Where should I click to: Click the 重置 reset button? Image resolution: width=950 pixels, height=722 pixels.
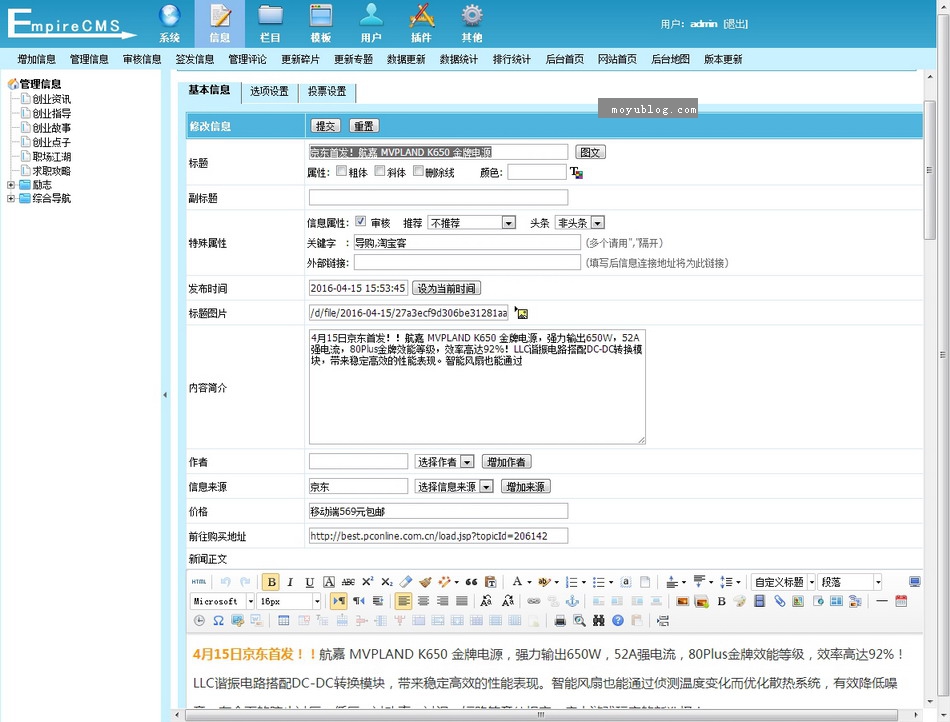(x=364, y=126)
